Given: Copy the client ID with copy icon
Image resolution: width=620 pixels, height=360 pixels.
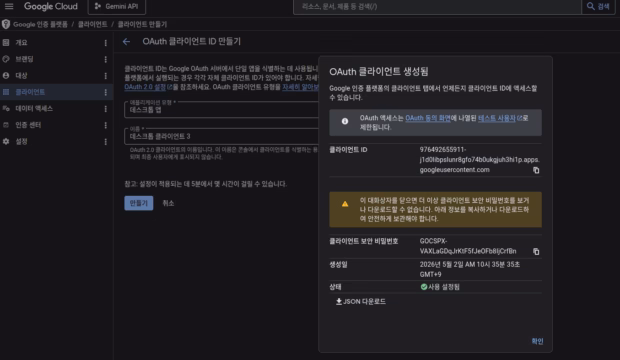Looking at the screenshot, I should tap(536, 170).
